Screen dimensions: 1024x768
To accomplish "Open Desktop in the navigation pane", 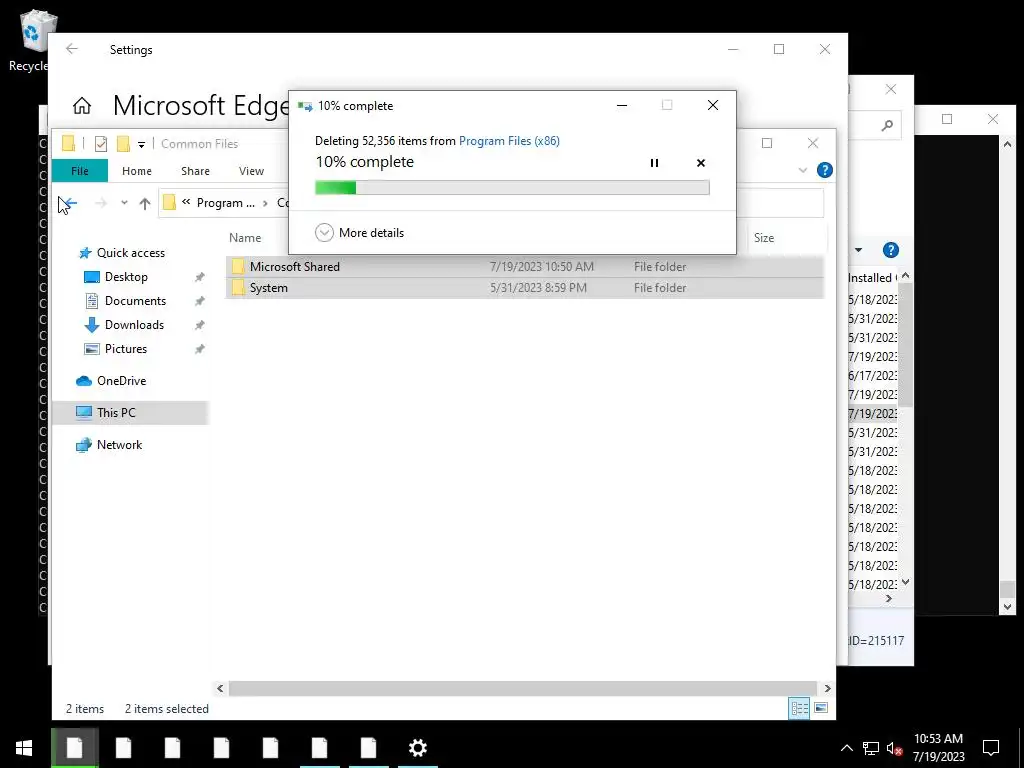I will pos(126,277).
